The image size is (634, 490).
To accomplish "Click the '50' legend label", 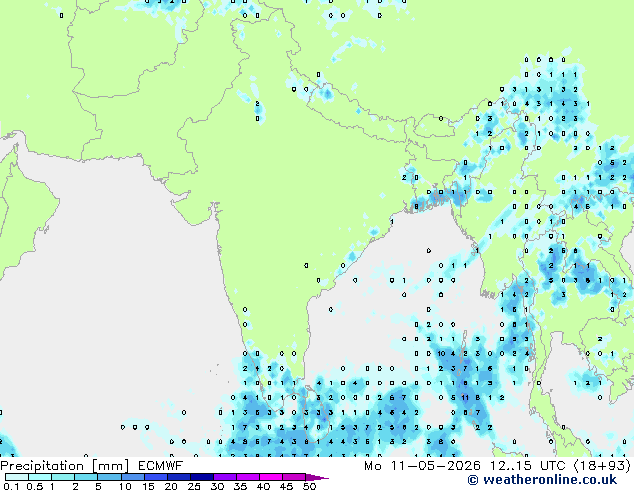I will [x=310, y=486].
